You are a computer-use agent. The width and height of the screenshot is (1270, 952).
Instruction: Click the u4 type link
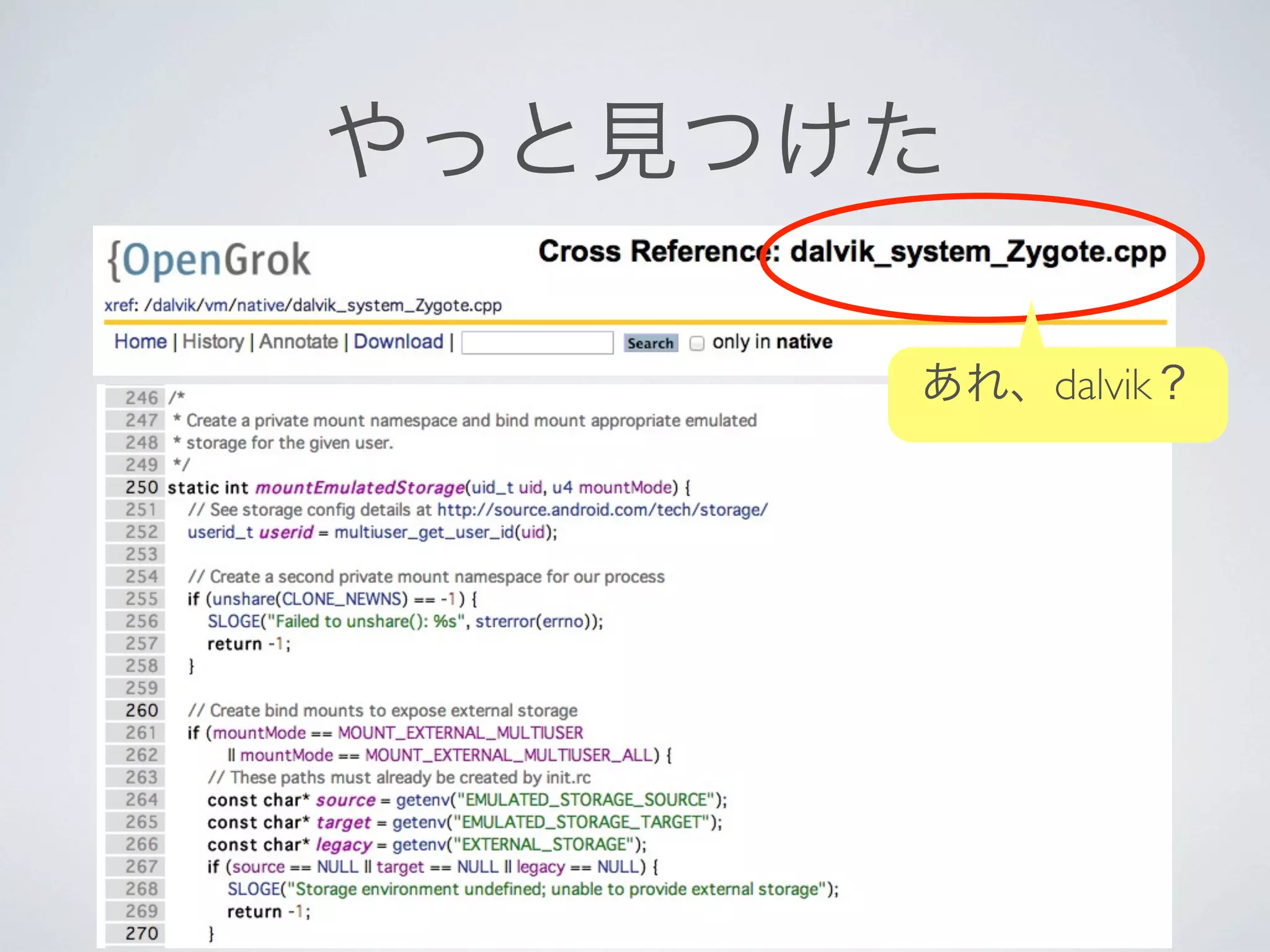coord(562,488)
